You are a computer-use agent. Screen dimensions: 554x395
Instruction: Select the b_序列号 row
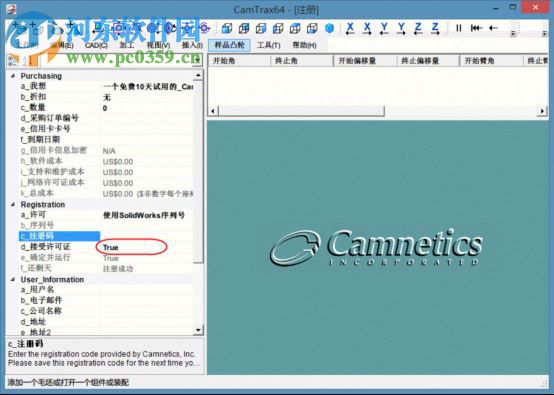click(106, 225)
